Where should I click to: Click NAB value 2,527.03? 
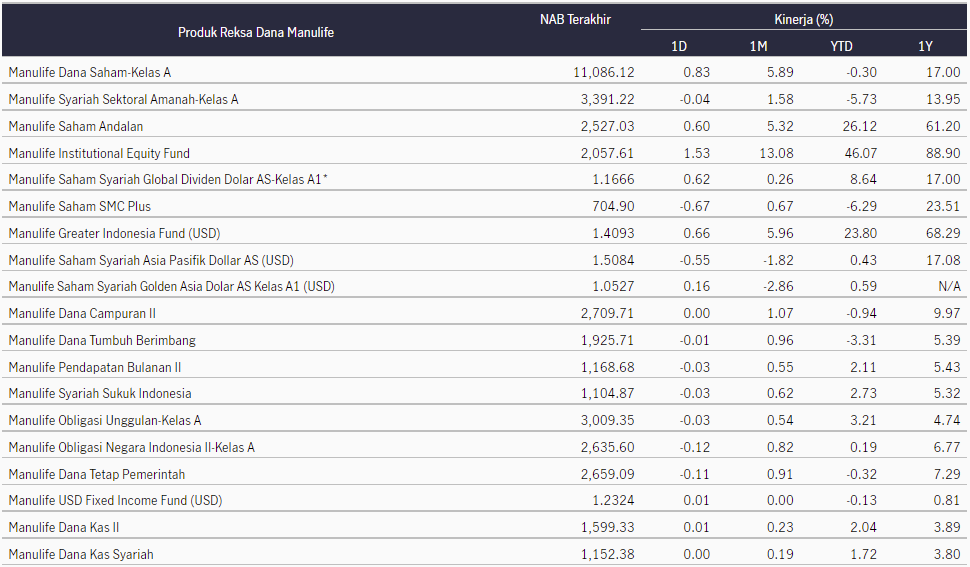(x=607, y=127)
